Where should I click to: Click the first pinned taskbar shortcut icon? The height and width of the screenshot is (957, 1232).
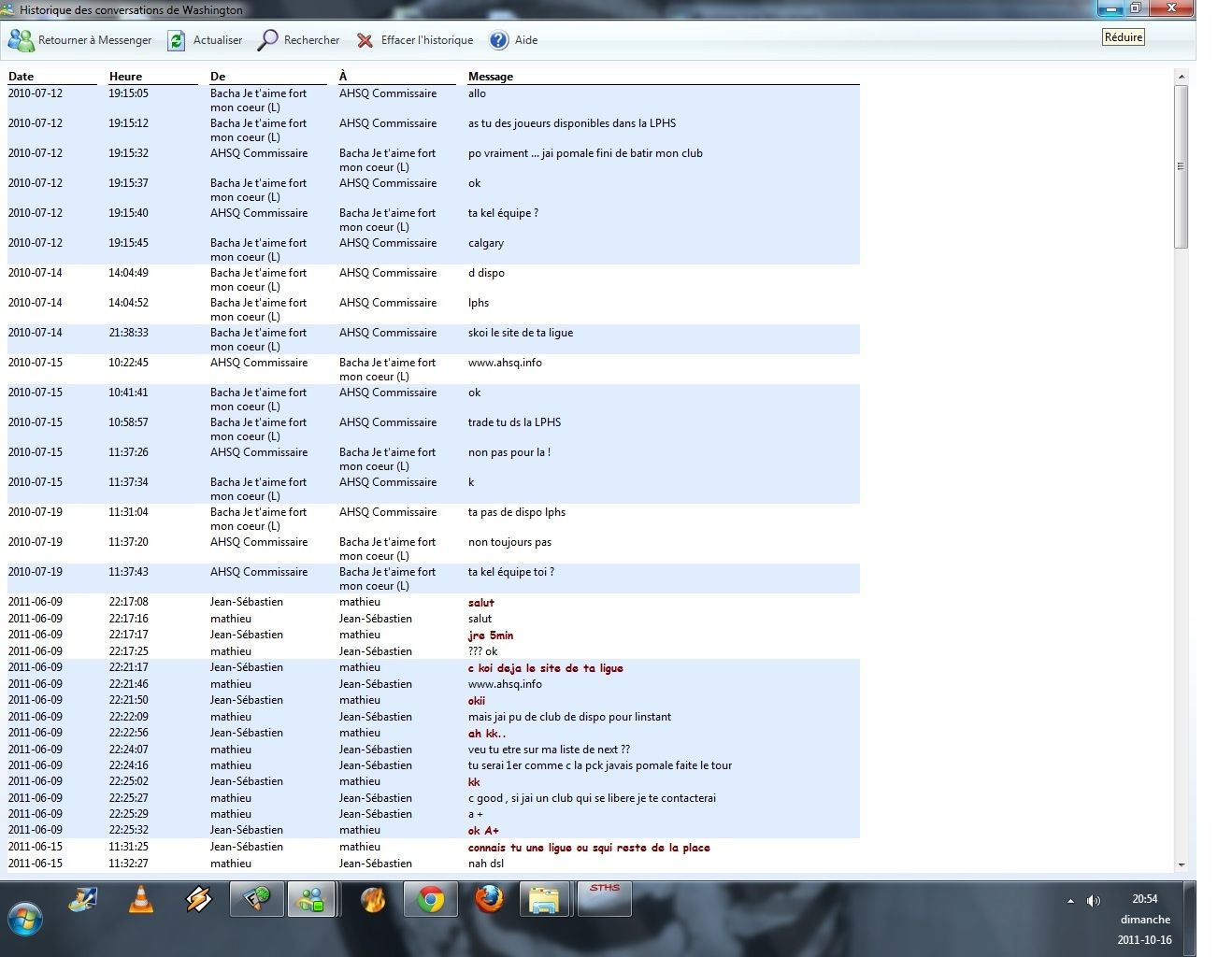tap(83, 899)
